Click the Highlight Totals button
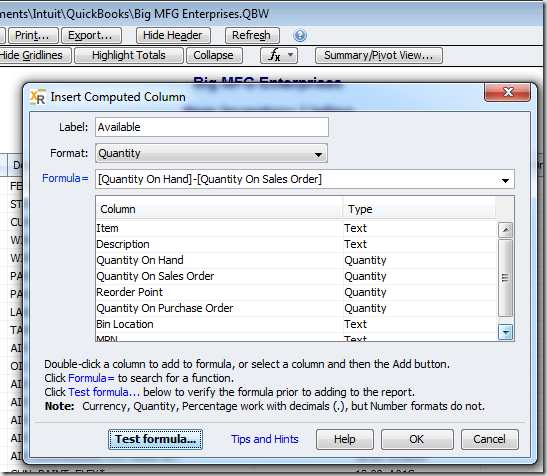This screenshot has width=547, height=476. click(129, 55)
